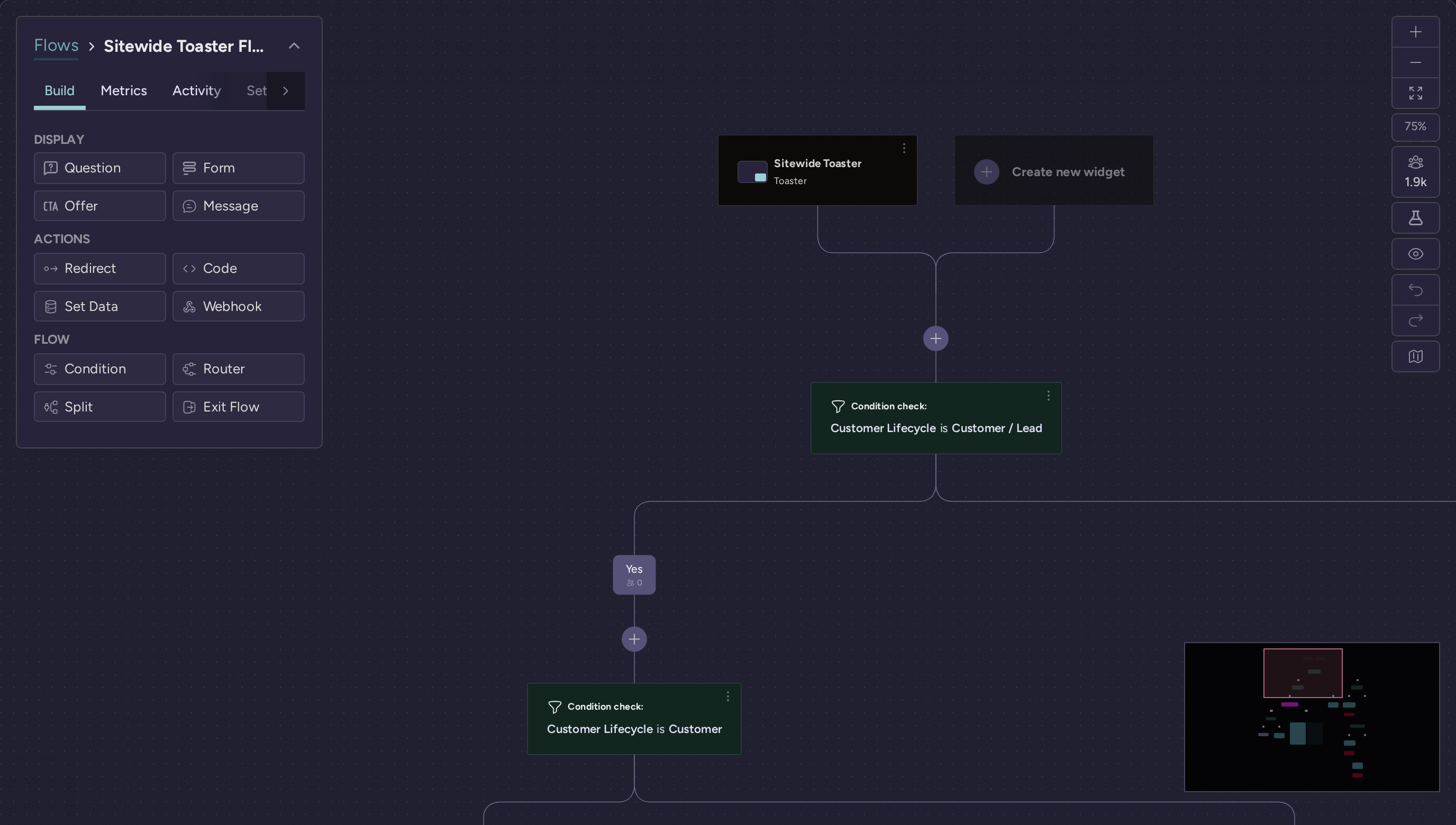Open Customer / Lead condition options menu
This screenshot has width=1456, height=825.
[x=1049, y=396]
